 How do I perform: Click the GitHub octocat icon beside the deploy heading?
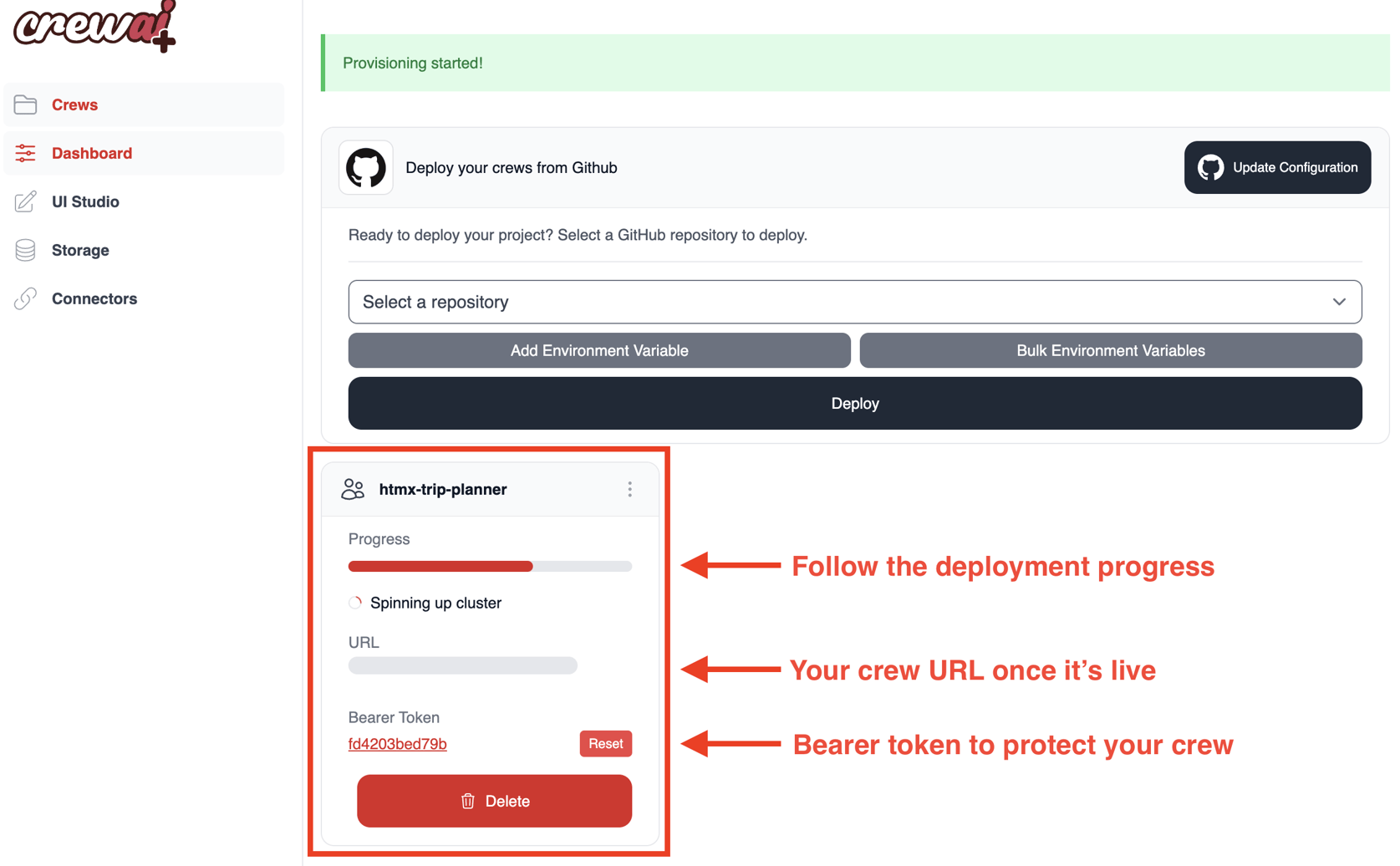[x=365, y=167]
